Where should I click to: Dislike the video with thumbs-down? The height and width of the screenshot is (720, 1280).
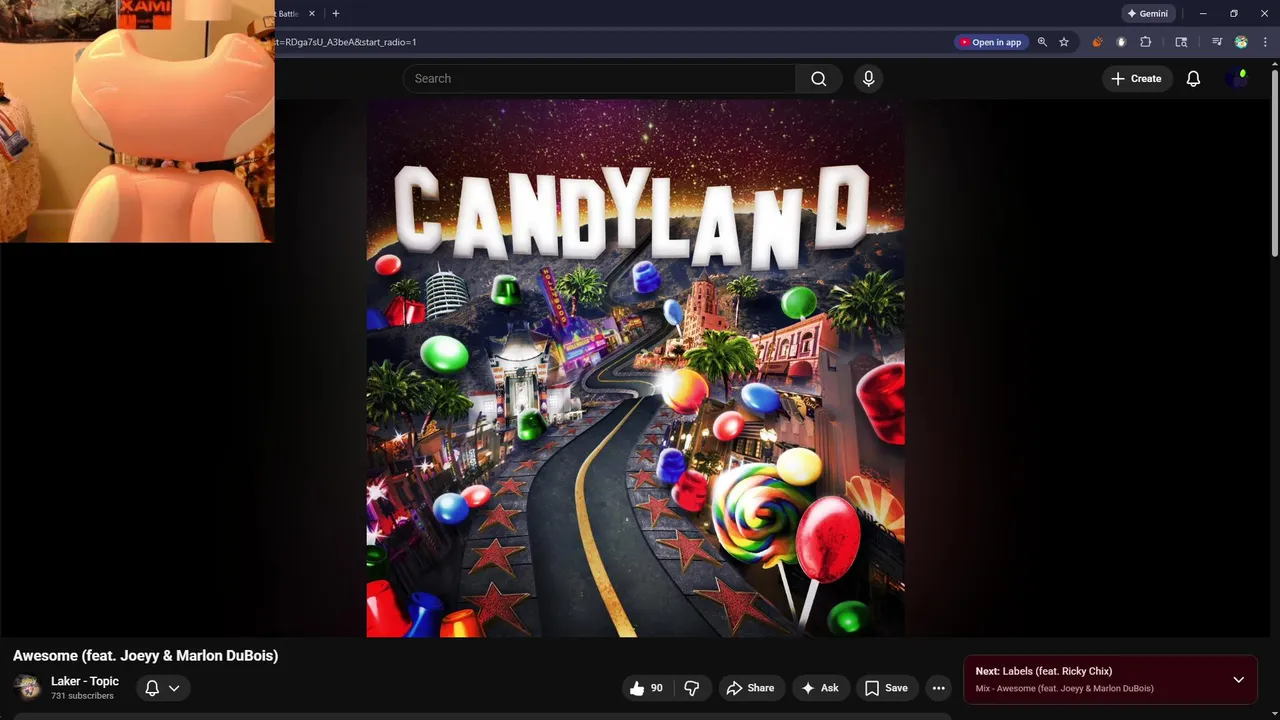(692, 688)
